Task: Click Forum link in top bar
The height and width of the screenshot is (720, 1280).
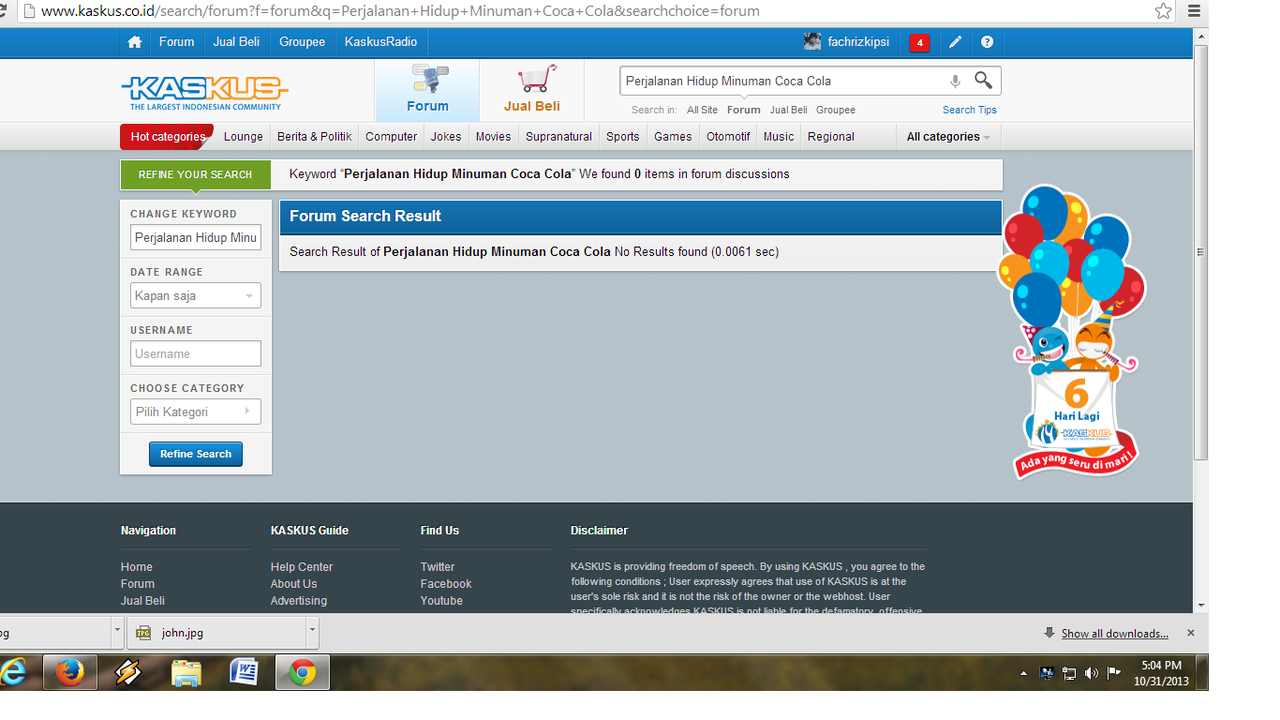Action: coord(176,42)
